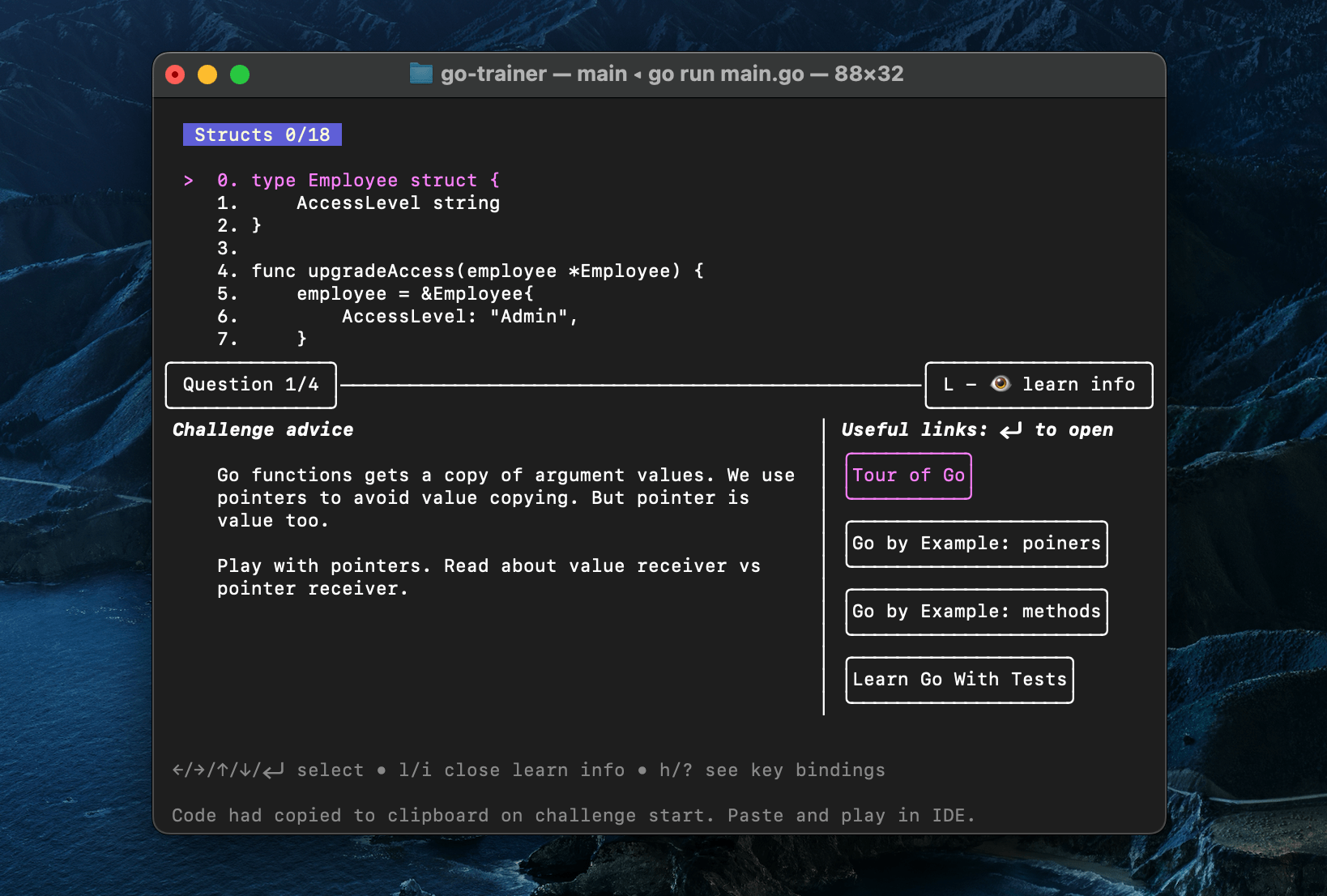
Task: Open the Learn Go With Tests link
Action: pyautogui.click(x=959, y=680)
